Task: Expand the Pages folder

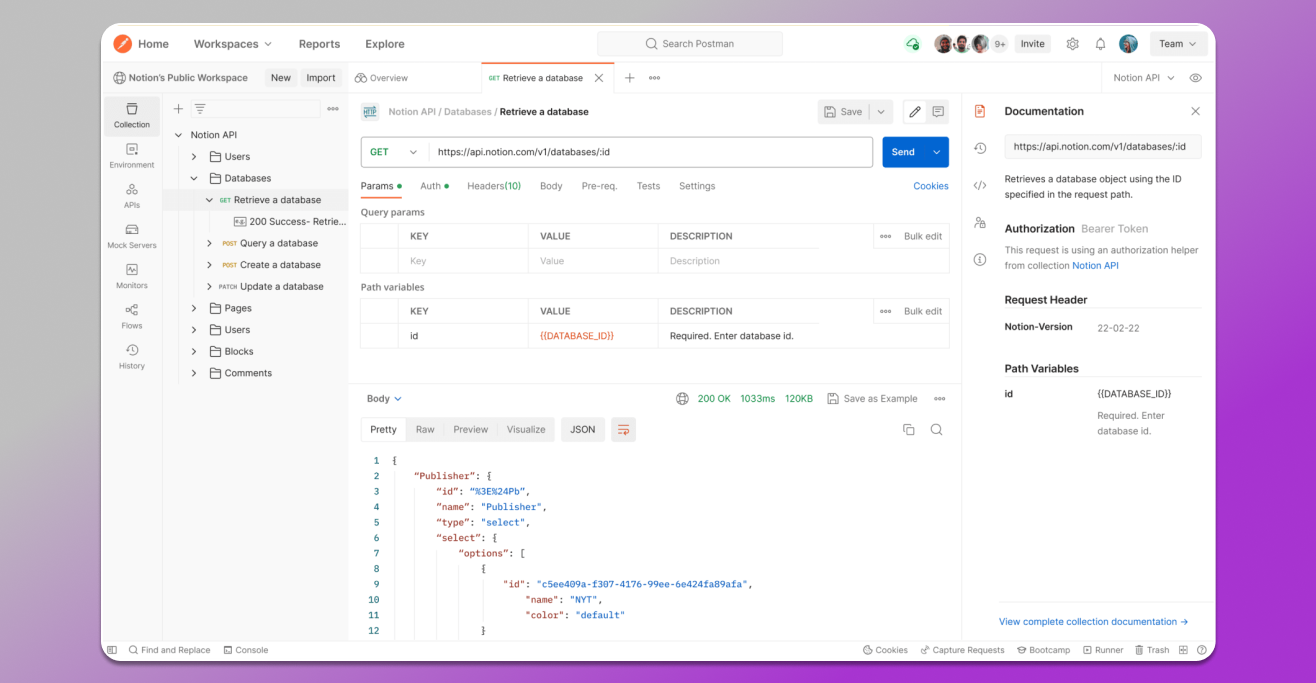Action: tap(195, 308)
